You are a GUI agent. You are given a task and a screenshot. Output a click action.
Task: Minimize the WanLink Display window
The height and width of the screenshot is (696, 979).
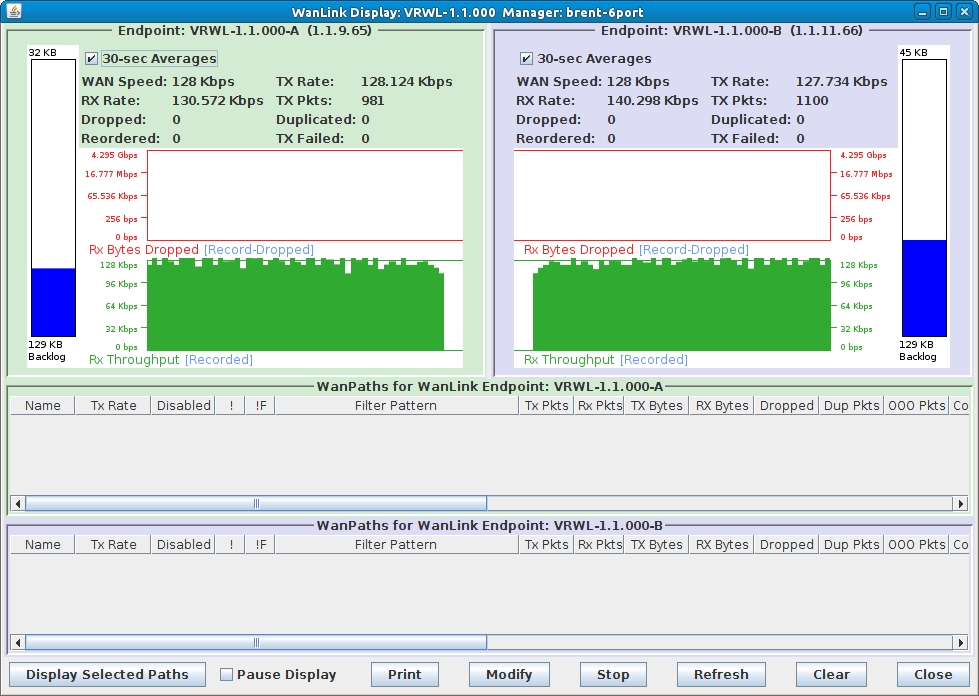tap(922, 11)
